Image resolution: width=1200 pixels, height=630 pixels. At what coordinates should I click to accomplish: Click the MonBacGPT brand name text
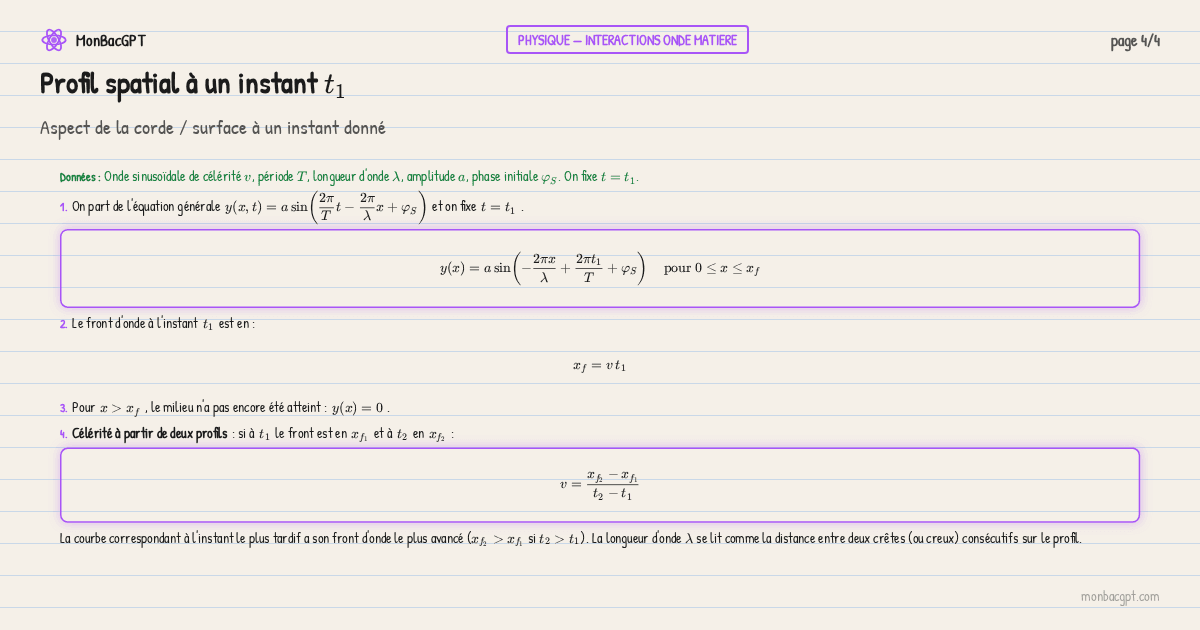(x=110, y=41)
